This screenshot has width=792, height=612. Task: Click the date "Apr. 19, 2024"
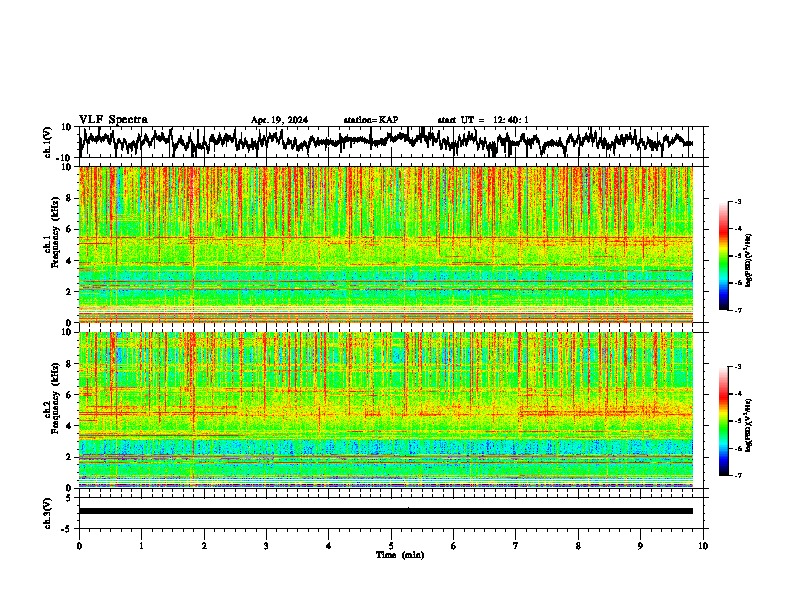[x=279, y=120]
